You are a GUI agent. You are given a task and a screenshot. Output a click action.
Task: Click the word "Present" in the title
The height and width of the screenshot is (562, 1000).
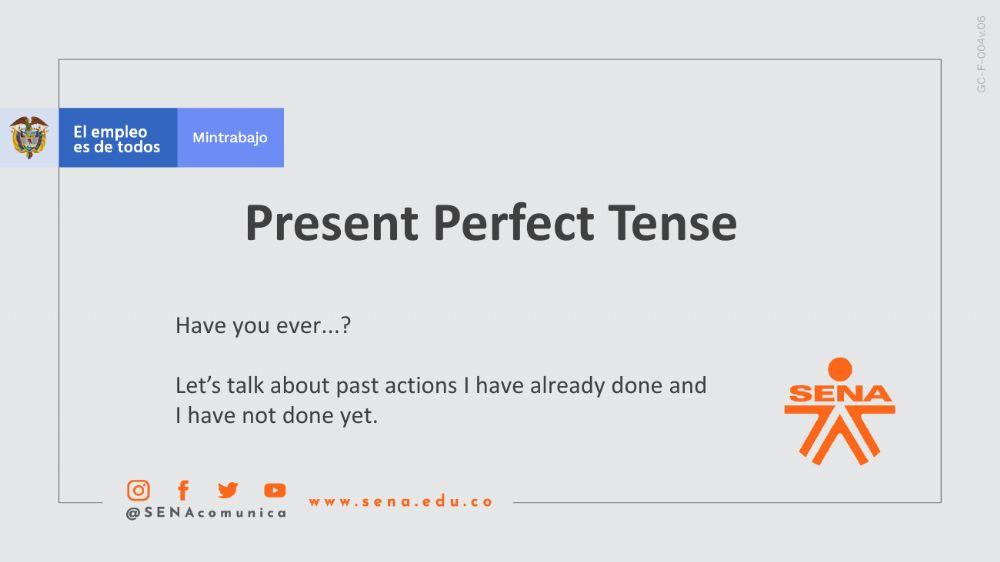tap(332, 223)
